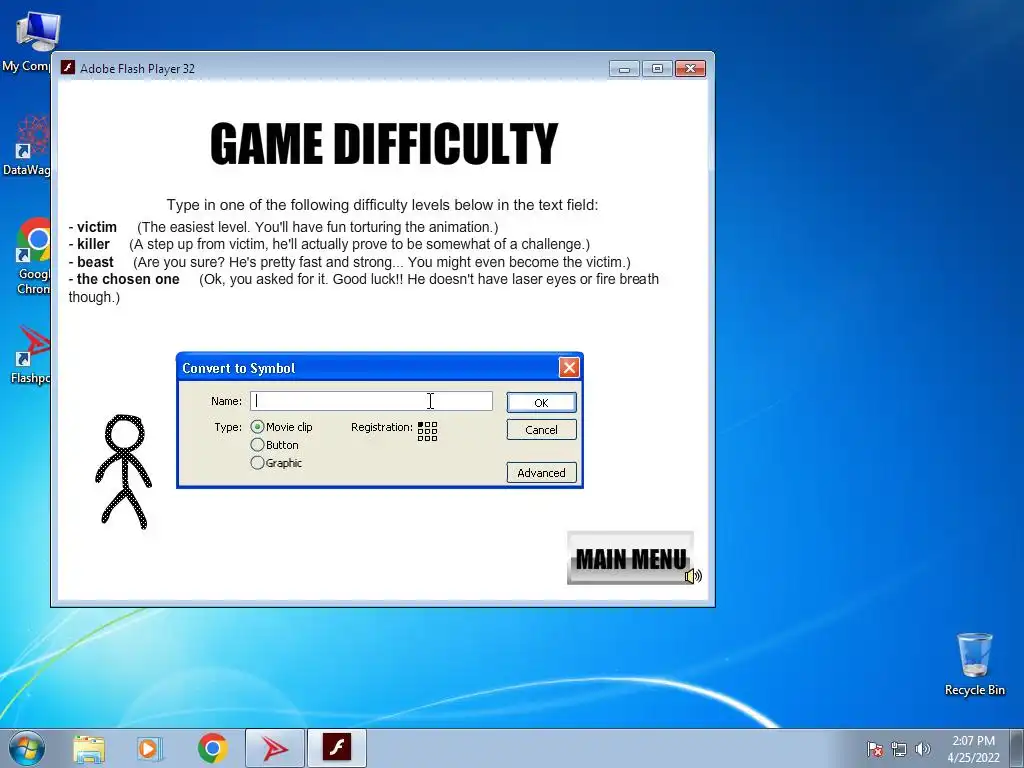Image resolution: width=1024 pixels, height=768 pixels.
Task: Click the stick figure character
Action: 124,471
